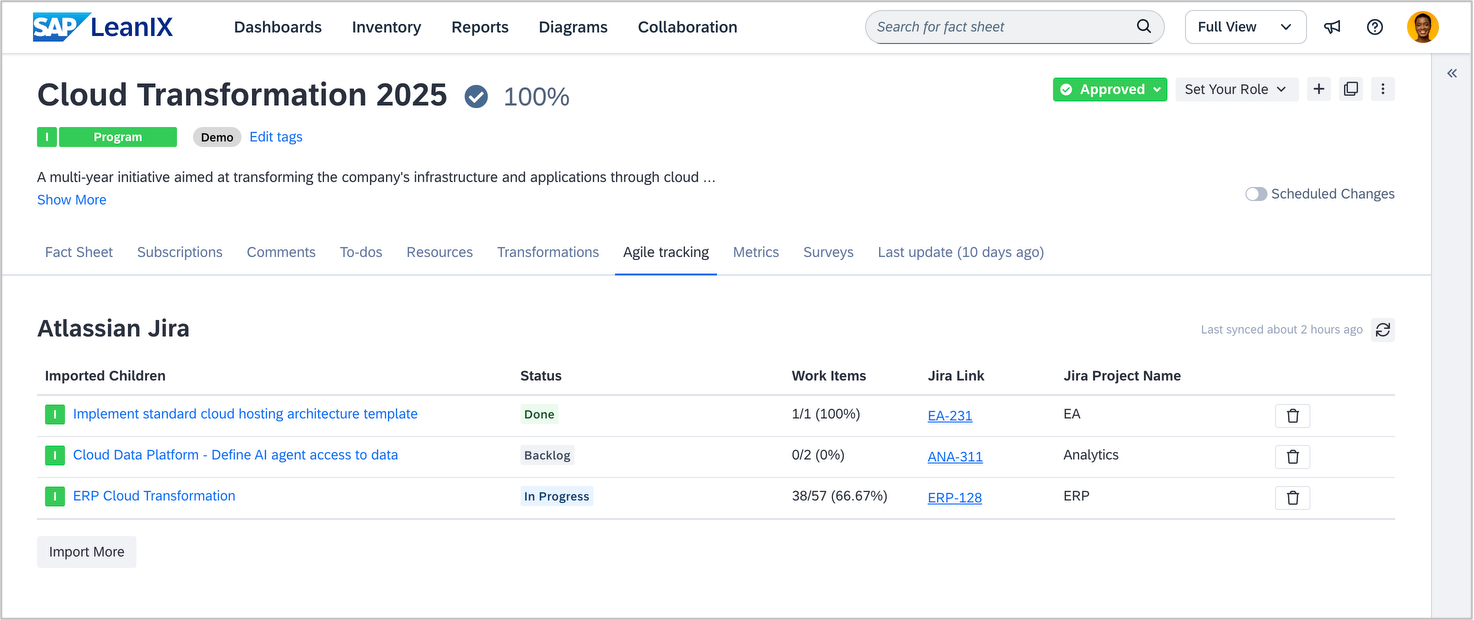
Task: Click the 38/57 (66.67%) work items value
Action: click(839, 496)
